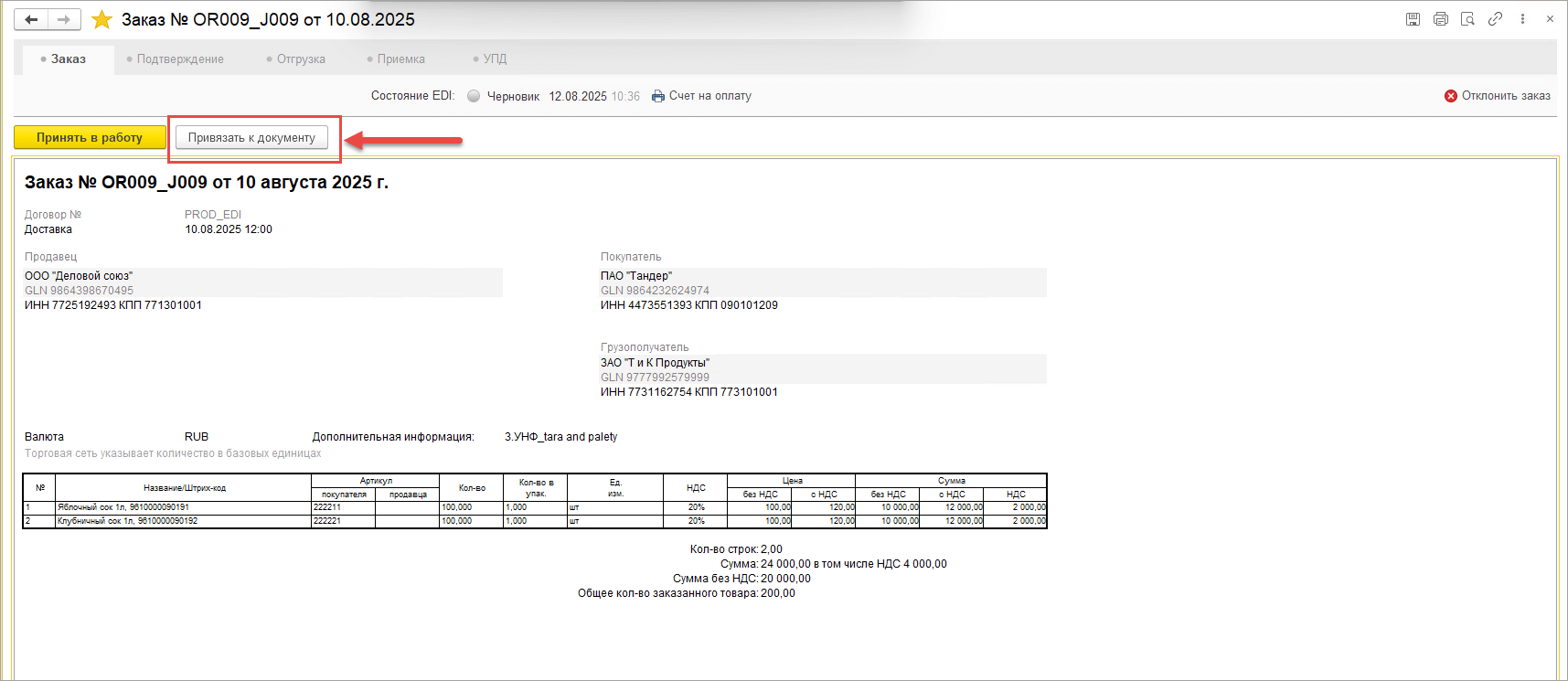Add order to favorites with the star
The width and height of the screenshot is (1568, 681).
[101, 19]
